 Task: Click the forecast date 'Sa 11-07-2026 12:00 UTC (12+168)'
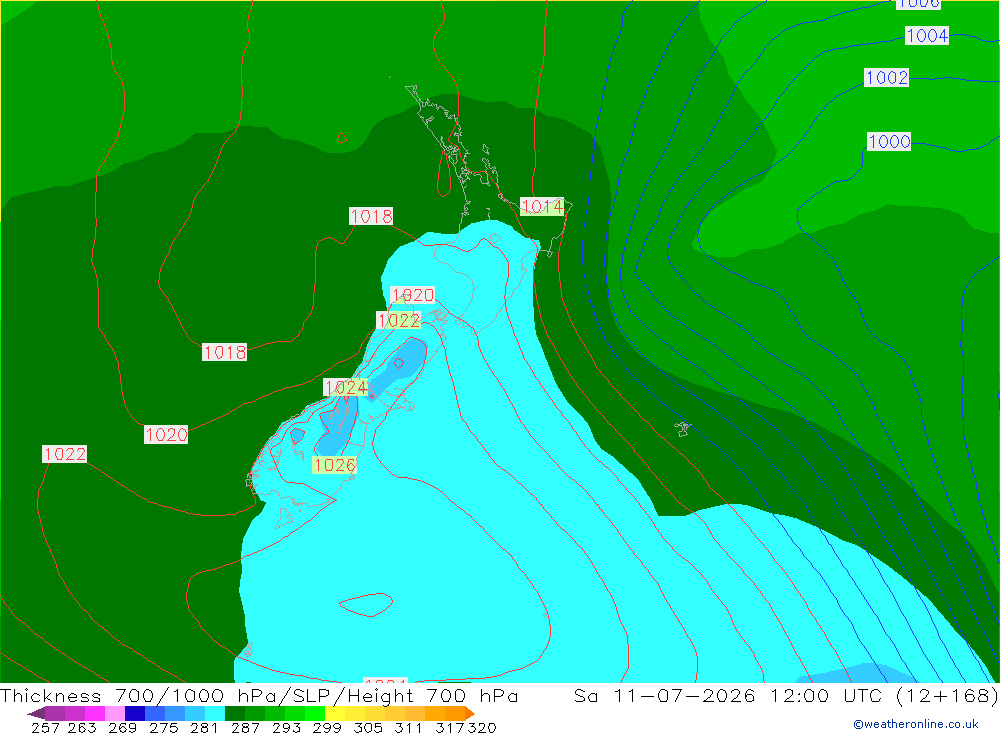786,696
